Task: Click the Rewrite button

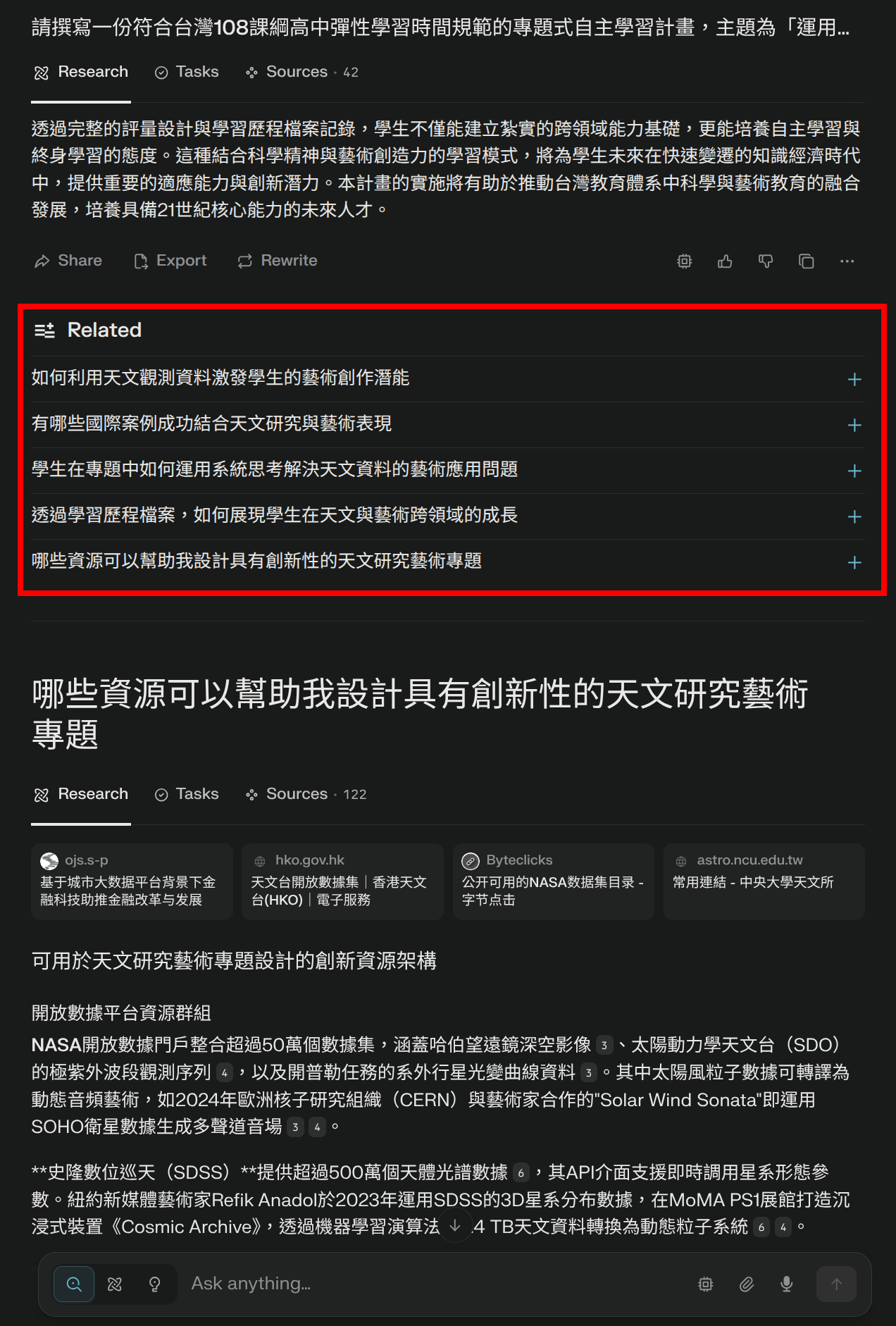Action: point(278,261)
